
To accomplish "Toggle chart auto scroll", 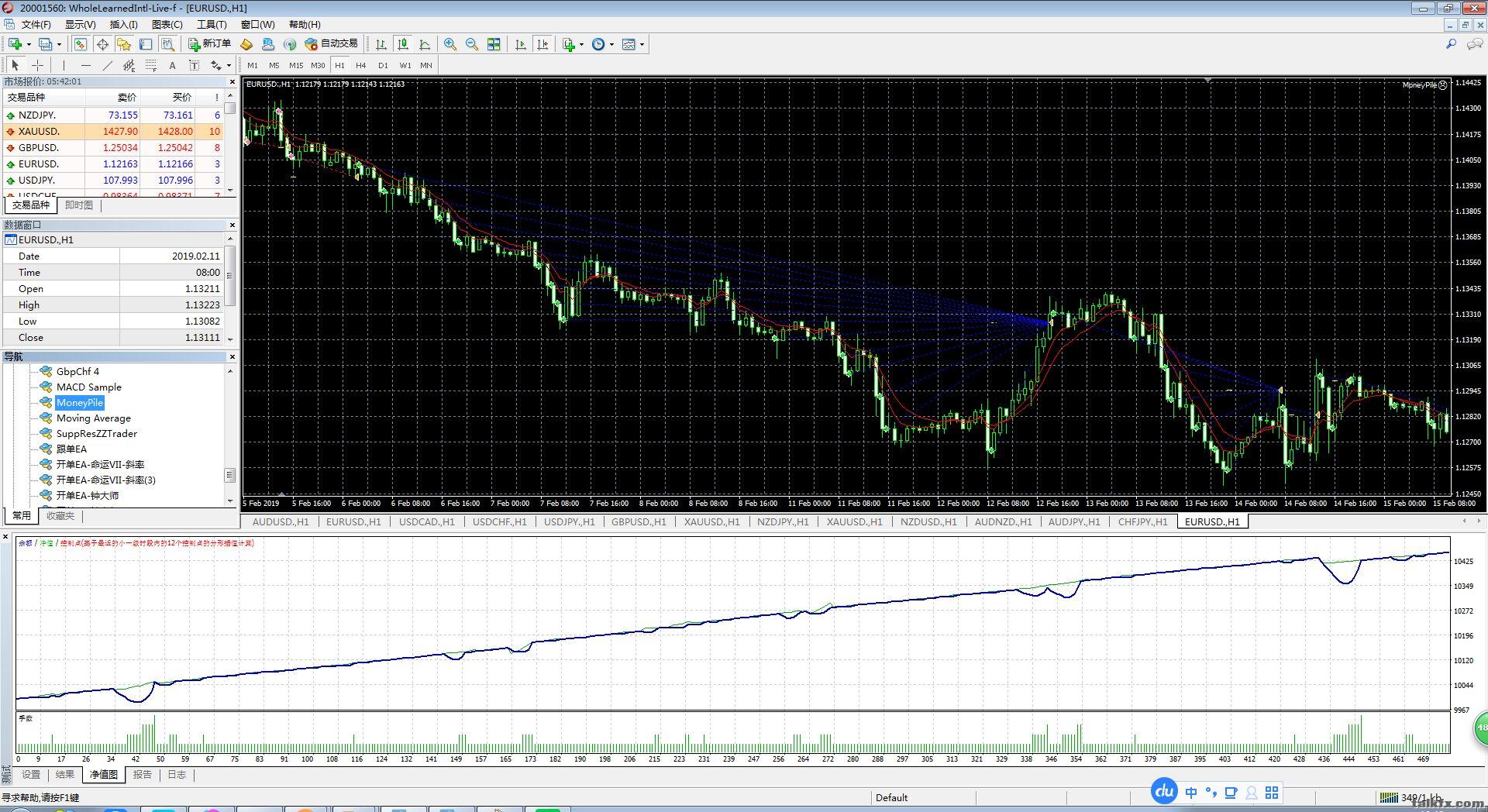I will point(521,44).
